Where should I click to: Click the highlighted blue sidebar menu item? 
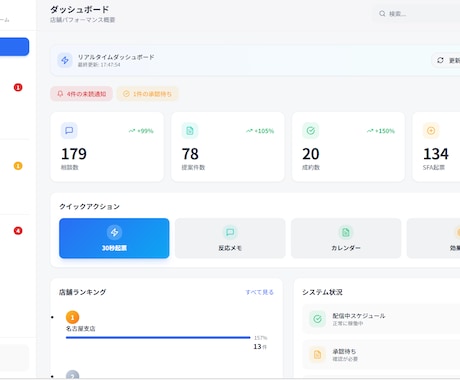[x=14, y=47]
